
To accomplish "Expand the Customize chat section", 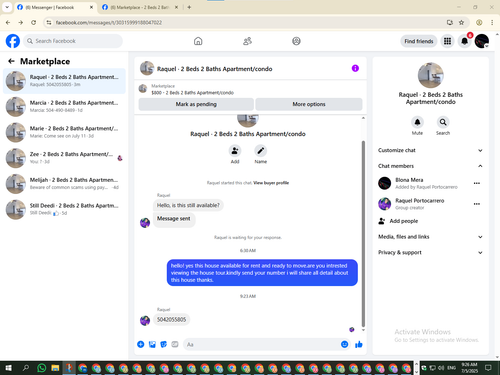I will click(430, 150).
